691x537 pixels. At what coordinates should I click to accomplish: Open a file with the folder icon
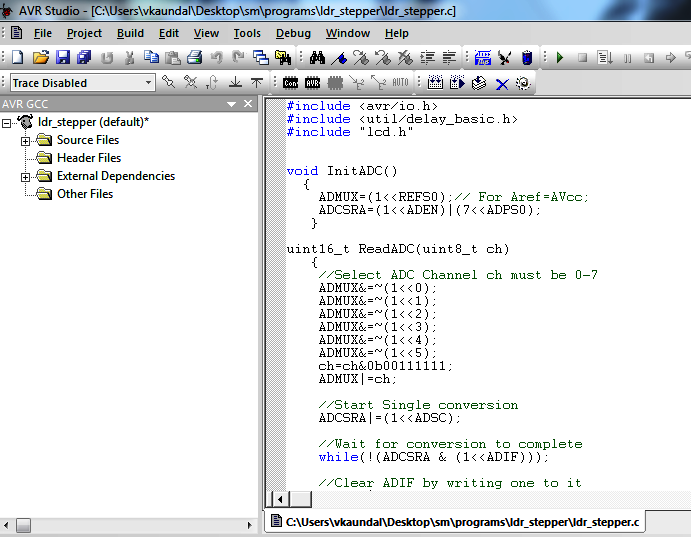pyautogui.click(x=40, y=58)
